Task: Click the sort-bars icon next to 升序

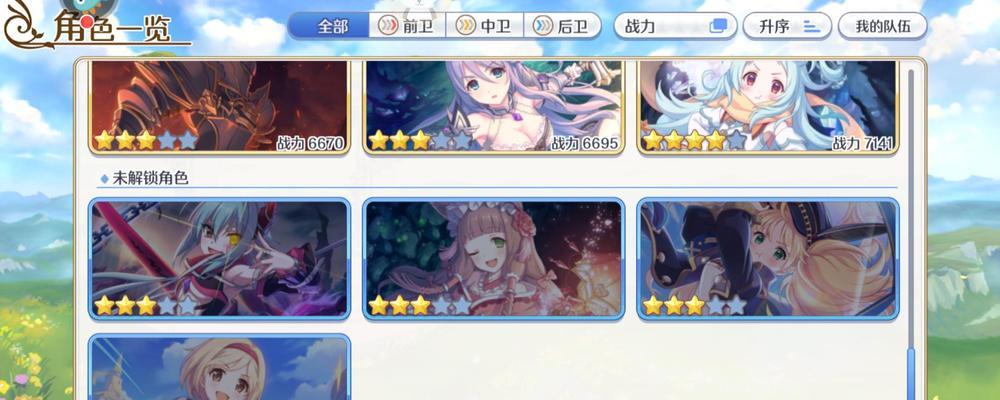Action: [811, 26]
